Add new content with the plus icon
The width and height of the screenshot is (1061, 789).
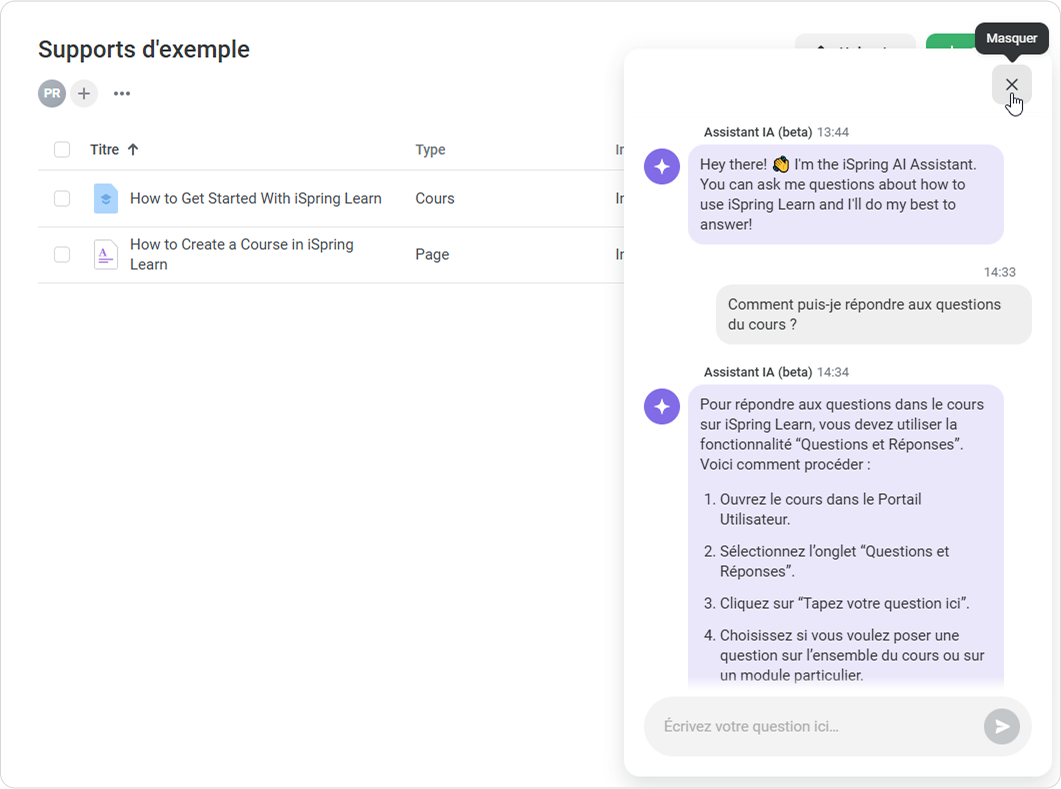[84, 93]
